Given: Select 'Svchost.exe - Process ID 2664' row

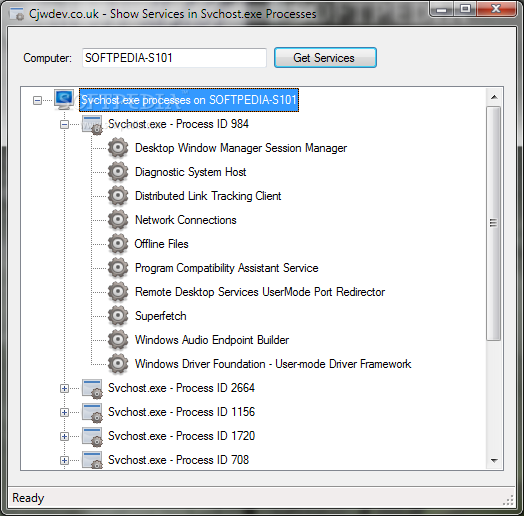Looking at the screenshot, I should tap(181, 388).
